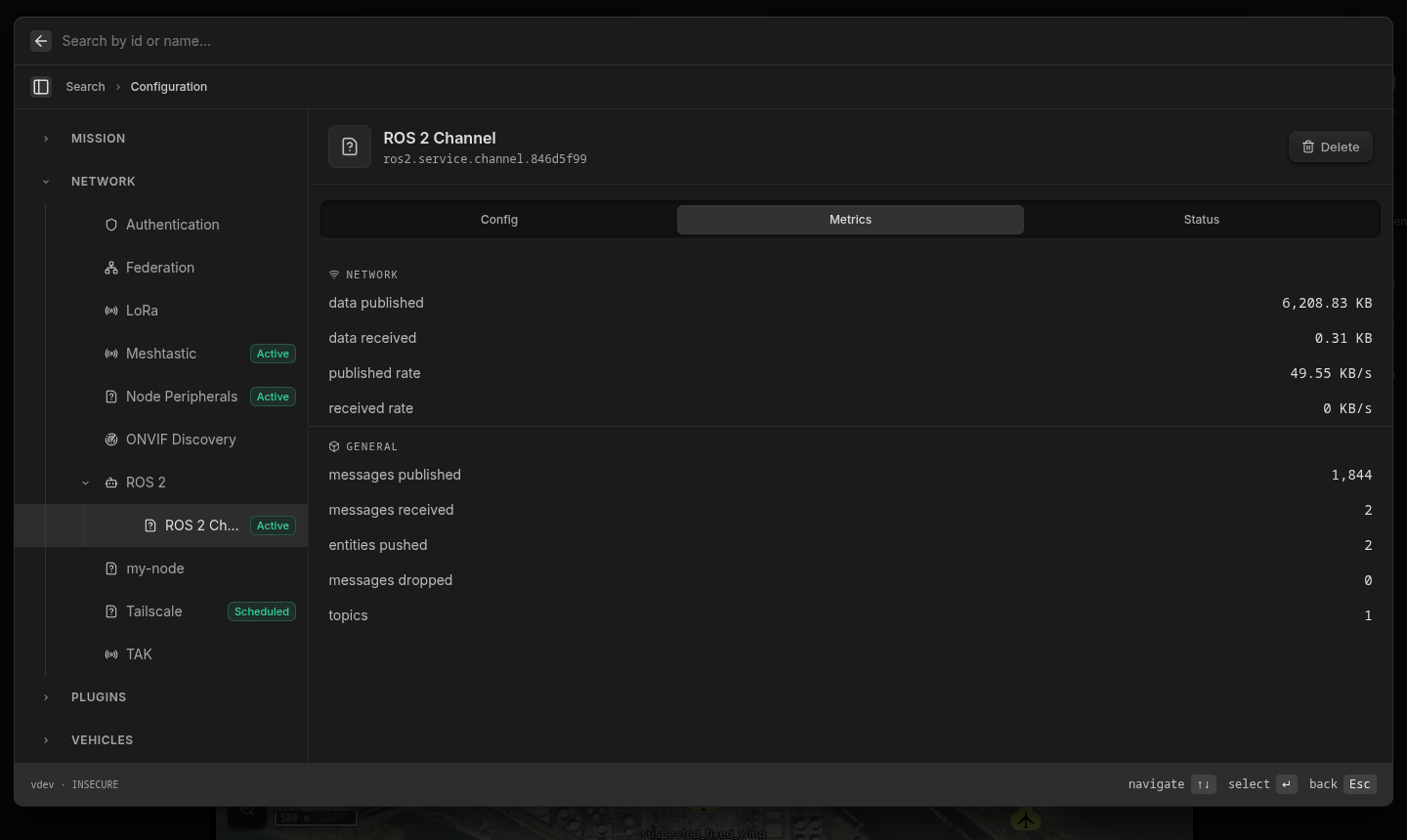This screenshot has width=1407, height=840.
Task: Click the Active badge on Meshtastic
Action: (x=273, y=354)
